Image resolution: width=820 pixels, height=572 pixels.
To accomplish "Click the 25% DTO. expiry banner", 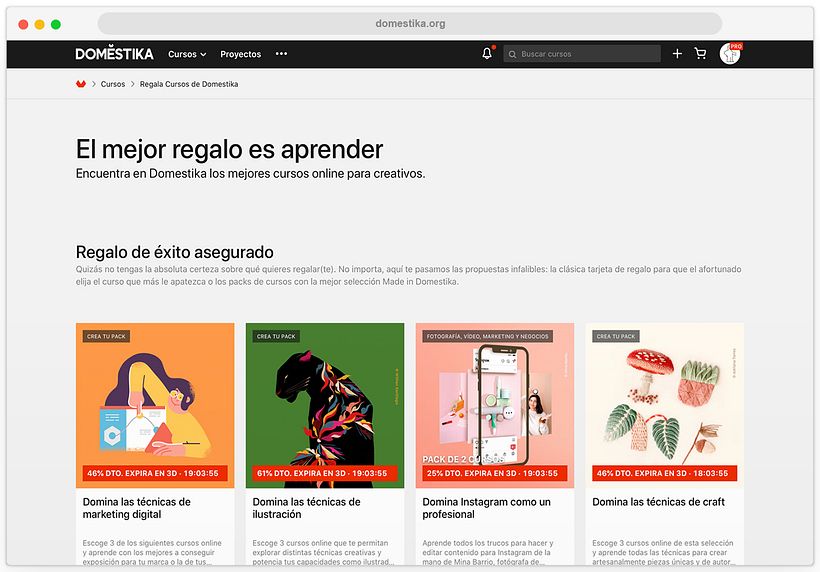I will tap(495, 473).
